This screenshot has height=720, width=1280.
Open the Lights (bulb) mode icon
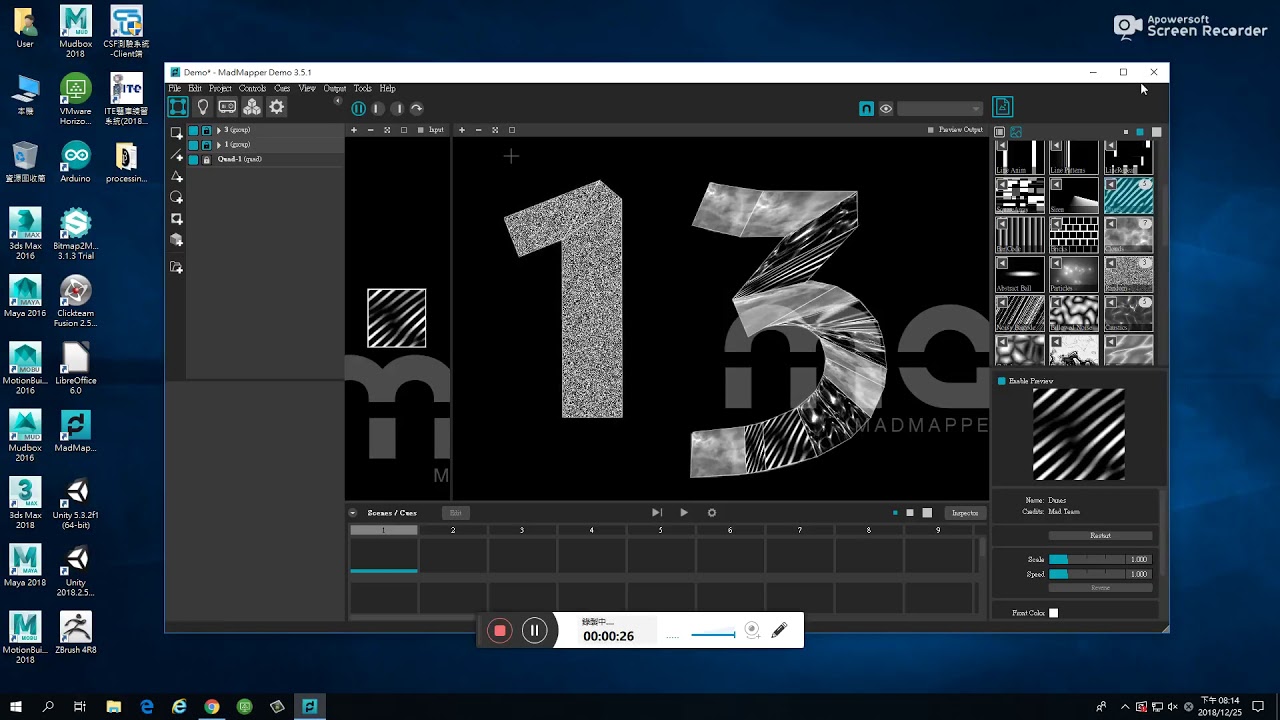click(x=203, y=107)
